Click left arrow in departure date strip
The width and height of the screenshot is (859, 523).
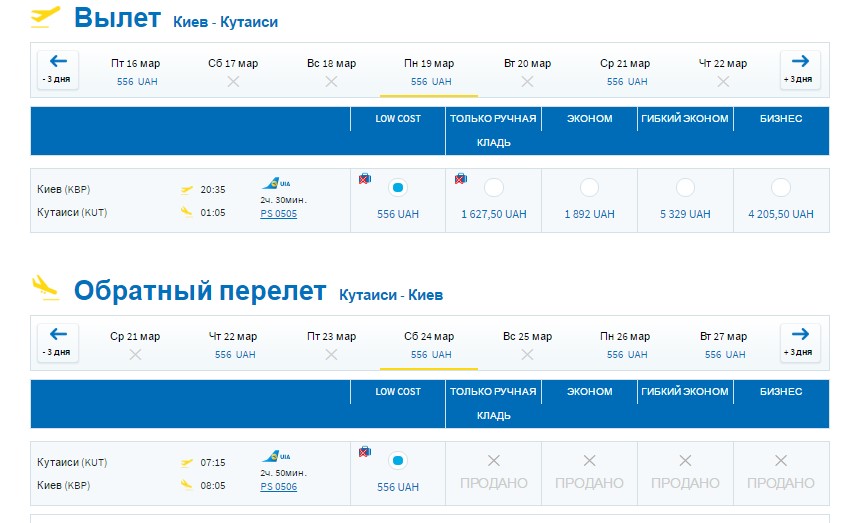coord(58,69)
